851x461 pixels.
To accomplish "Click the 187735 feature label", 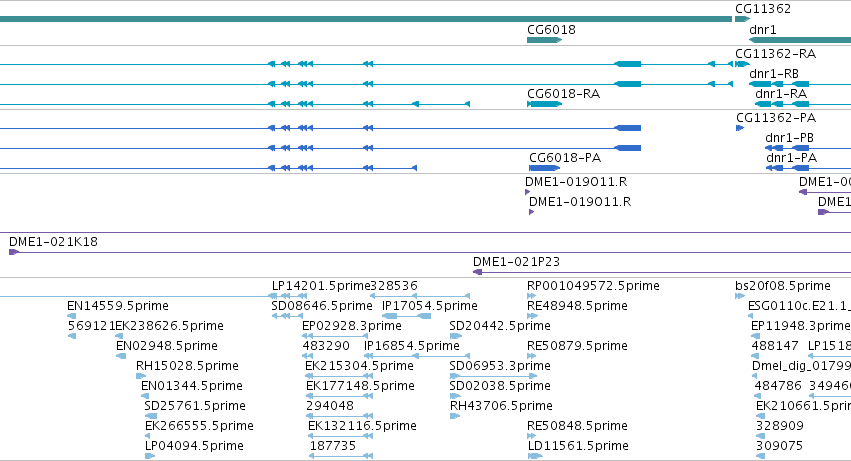I will point(333,446).
